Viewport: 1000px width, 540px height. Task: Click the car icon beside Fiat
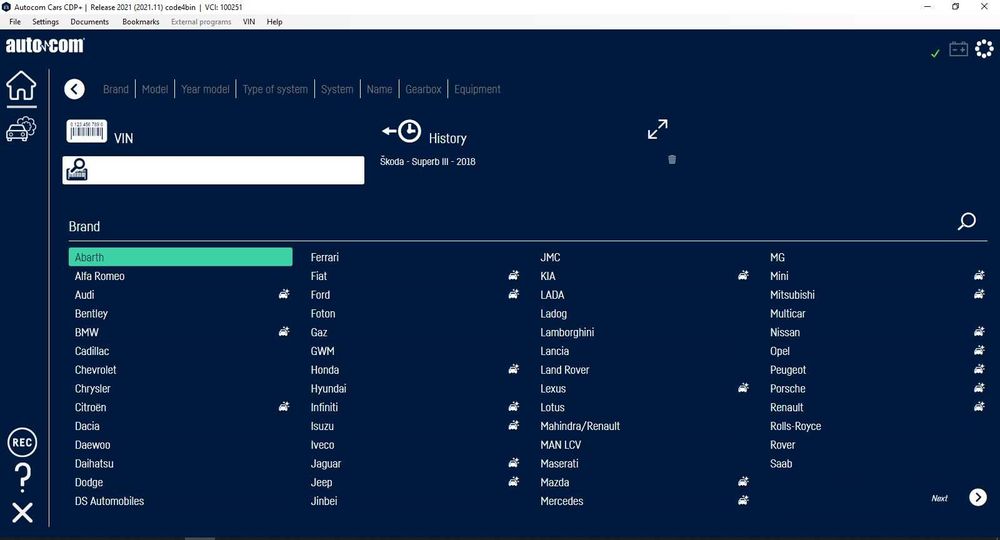click(x=513, y=275)
